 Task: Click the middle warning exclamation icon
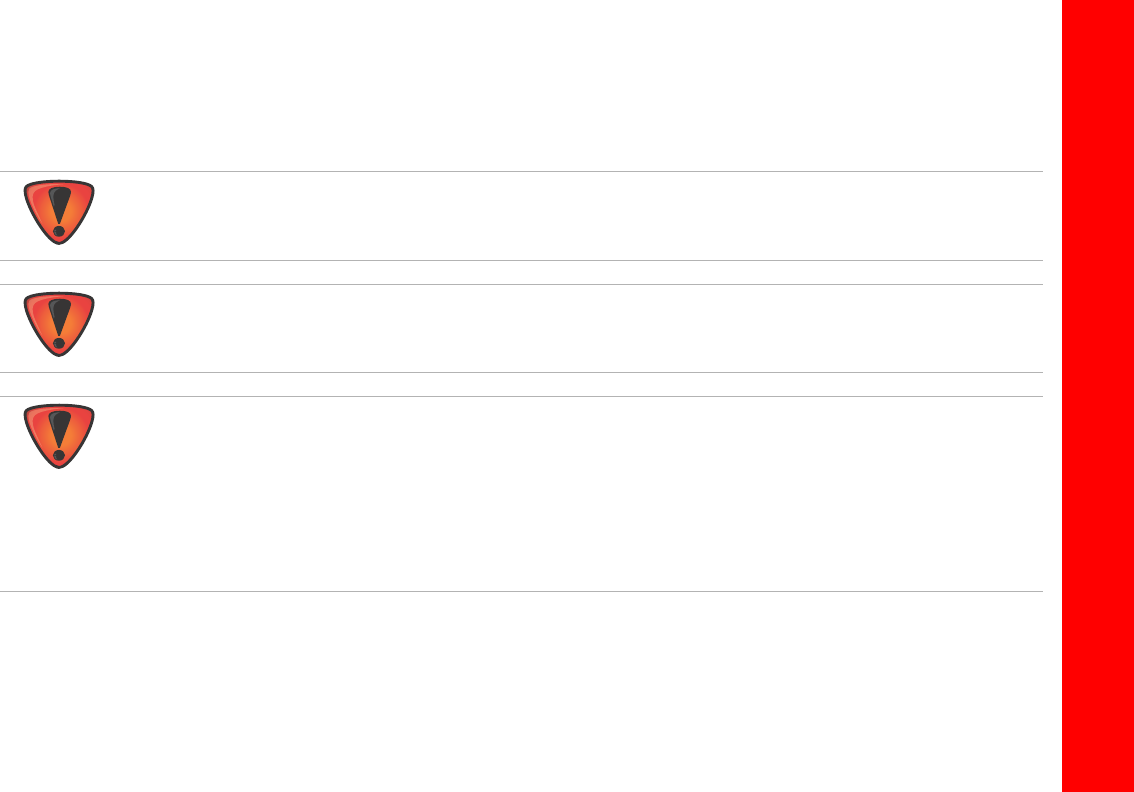point(59,324)
